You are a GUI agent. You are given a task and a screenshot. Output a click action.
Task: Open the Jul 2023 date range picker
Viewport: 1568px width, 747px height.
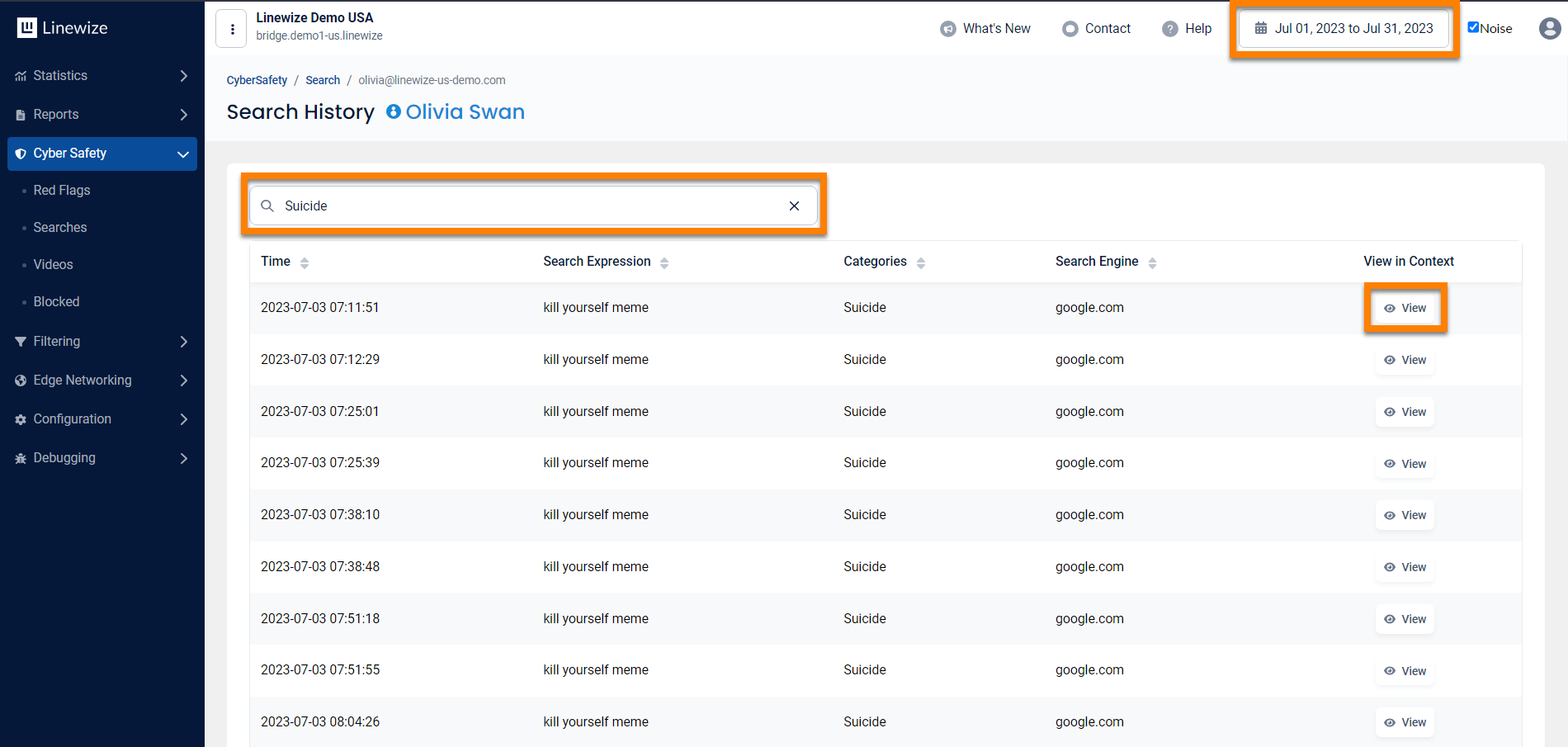coord(1344,29)
